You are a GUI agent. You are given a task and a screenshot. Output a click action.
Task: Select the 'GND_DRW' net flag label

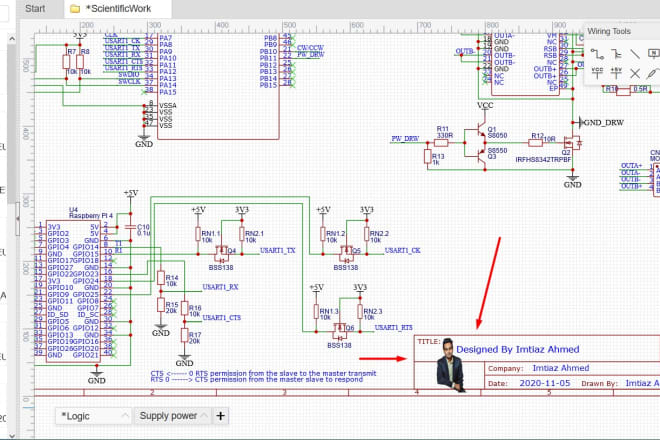click(604, 123)
